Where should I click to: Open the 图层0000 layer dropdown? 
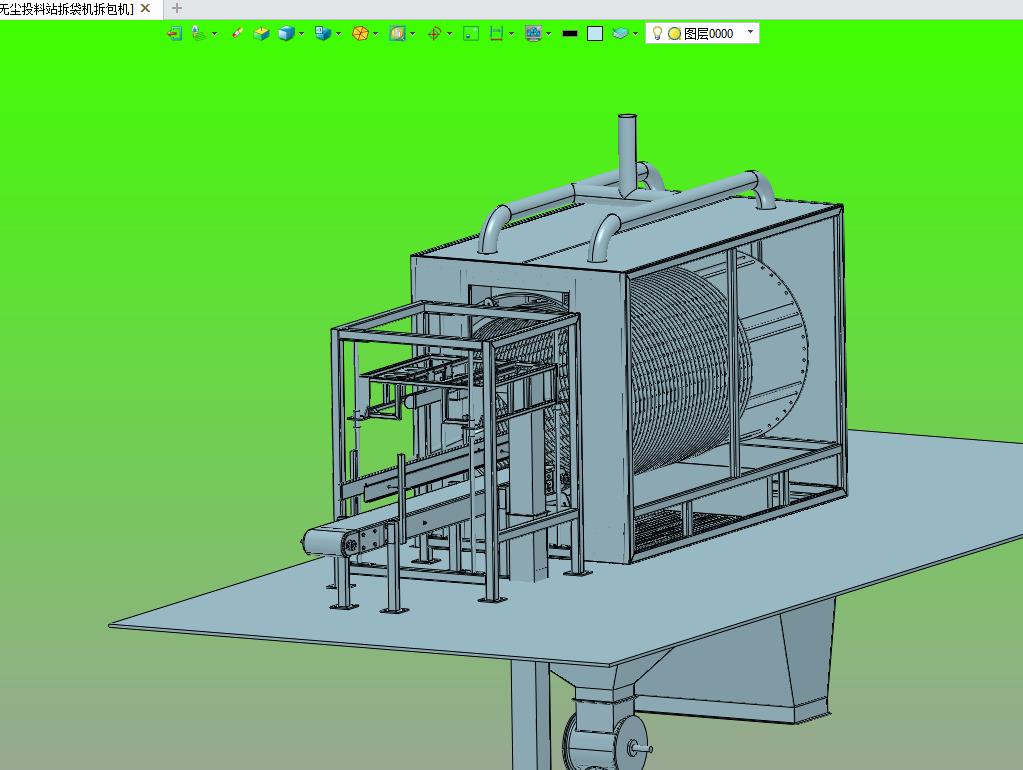[750, 32]
